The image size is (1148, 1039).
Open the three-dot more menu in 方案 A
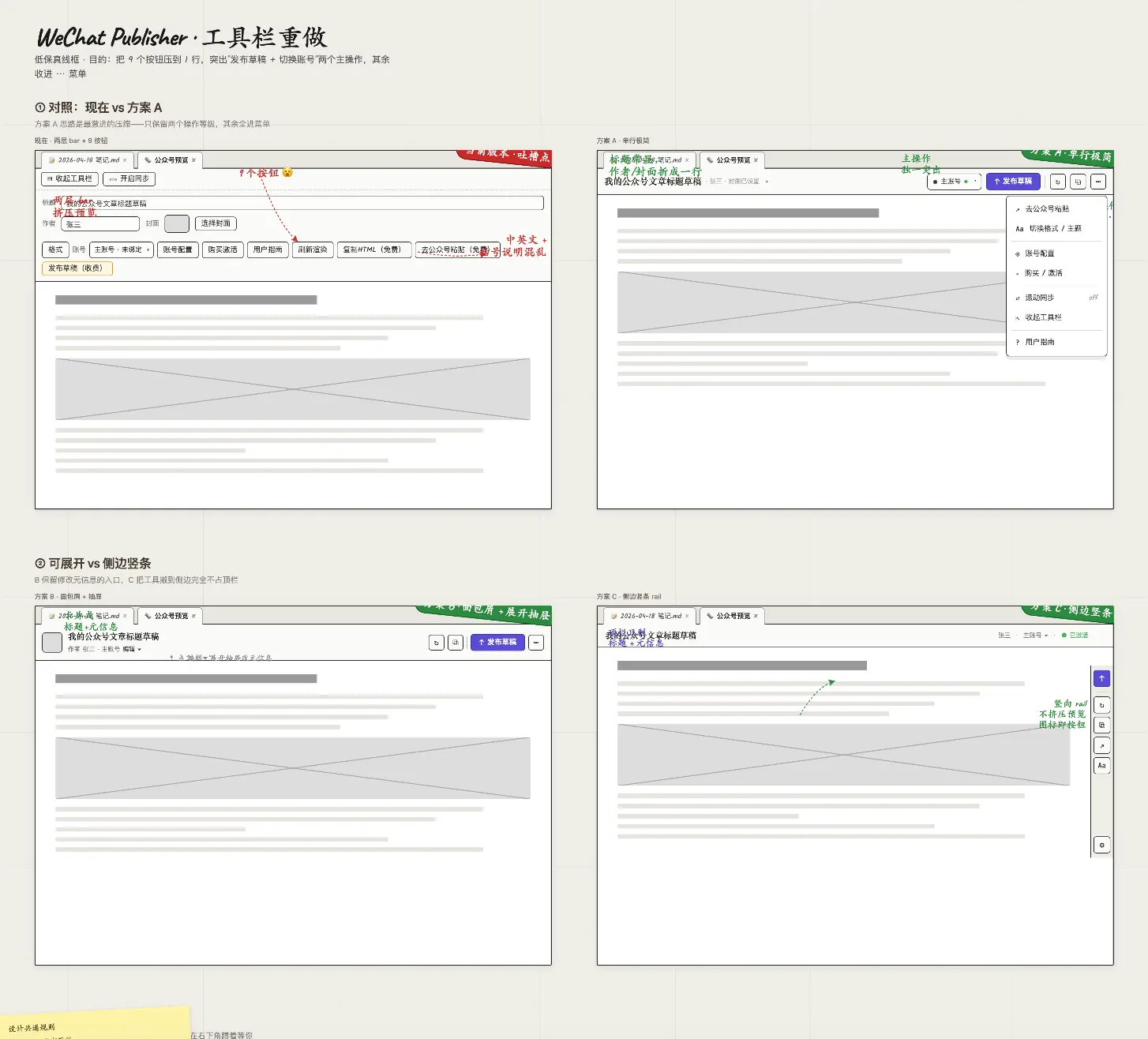[x=1098, y=182]
